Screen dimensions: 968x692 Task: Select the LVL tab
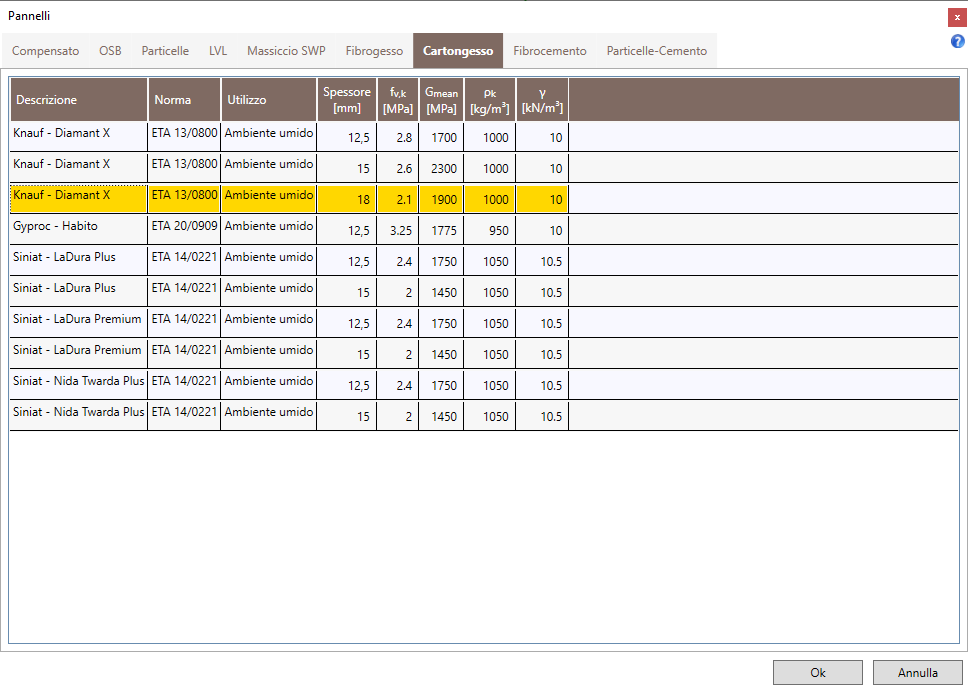218,51
